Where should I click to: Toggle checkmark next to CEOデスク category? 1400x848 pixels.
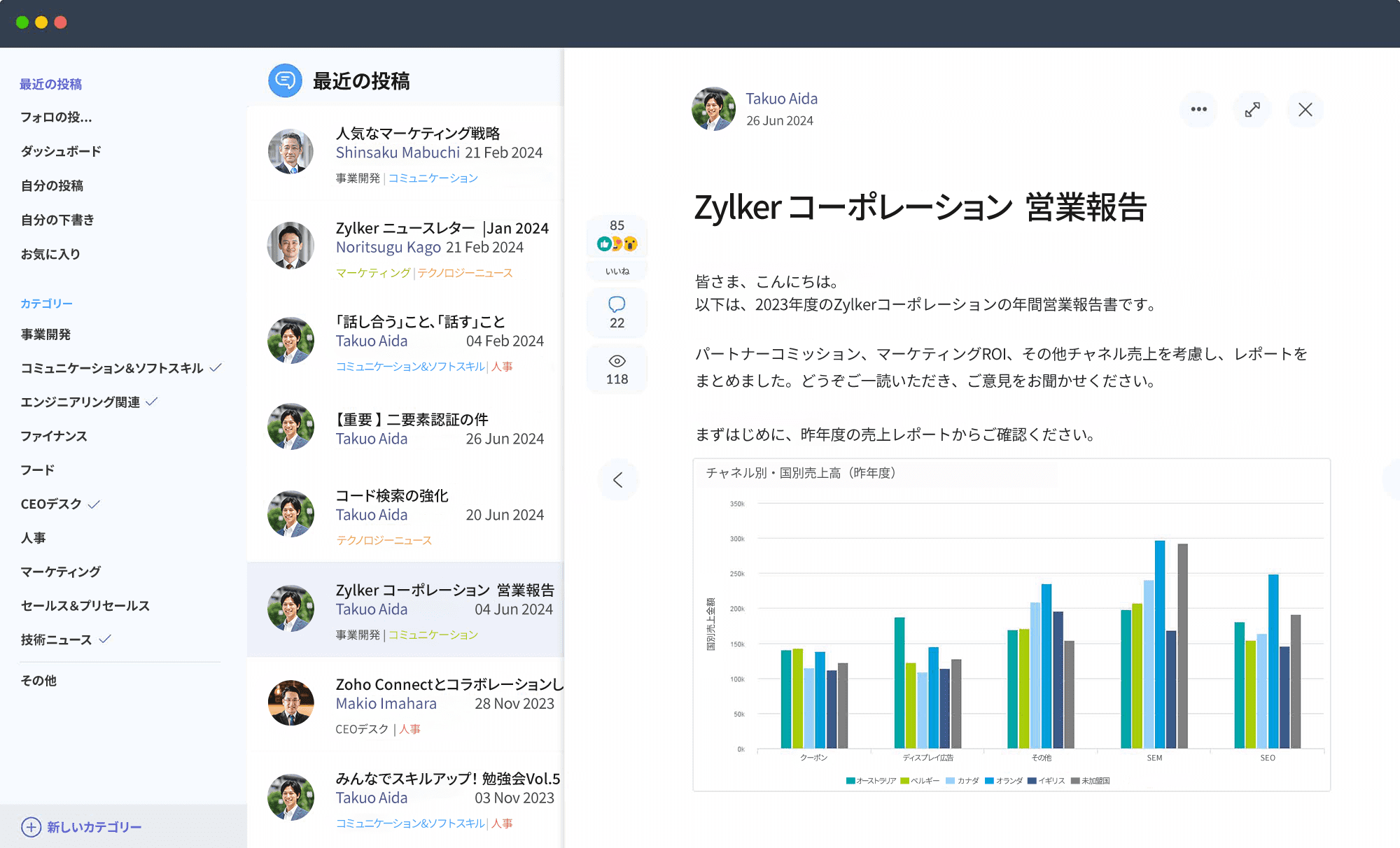pos(94,504)
